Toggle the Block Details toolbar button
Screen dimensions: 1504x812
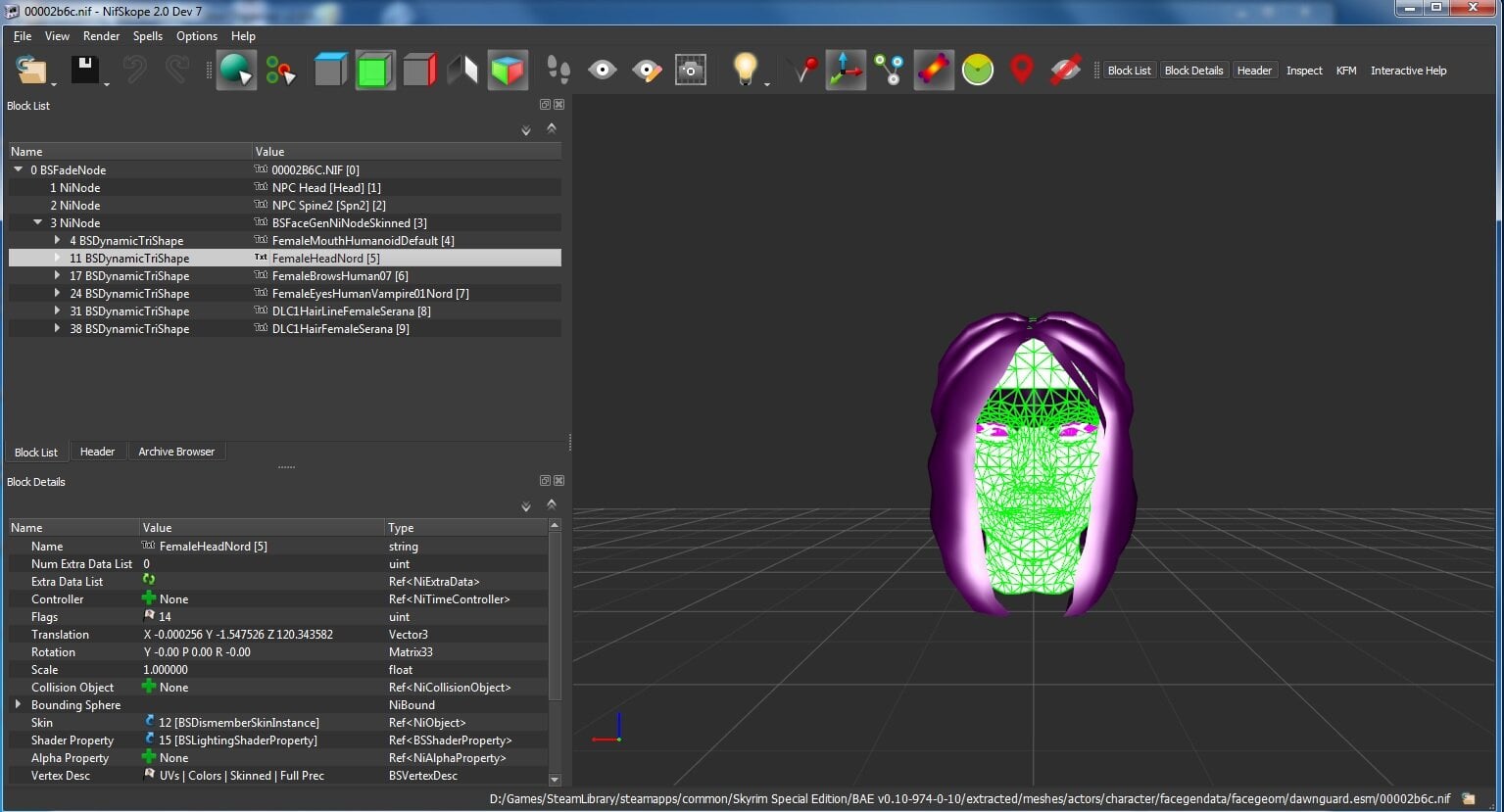tap(1193, 71)
